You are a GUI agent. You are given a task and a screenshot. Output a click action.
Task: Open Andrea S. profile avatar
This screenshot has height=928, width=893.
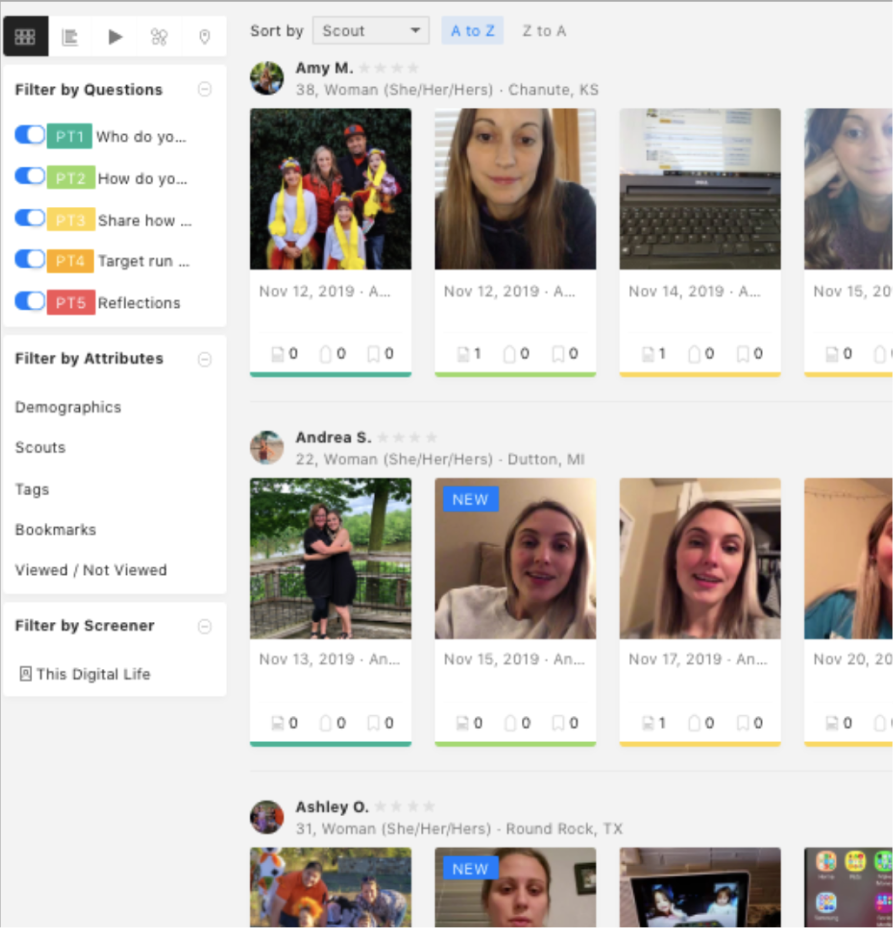(267, 447)
